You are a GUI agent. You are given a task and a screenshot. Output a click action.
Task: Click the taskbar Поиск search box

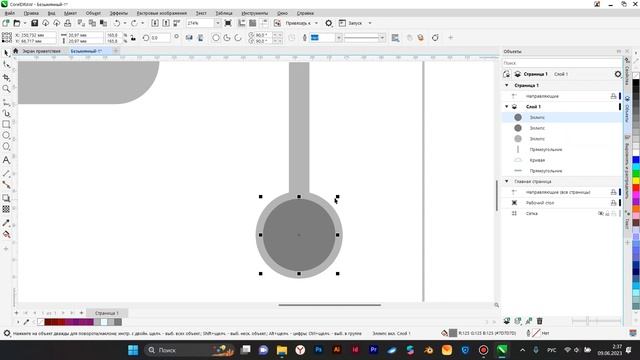pyautogui.click(x=190, y=350)
